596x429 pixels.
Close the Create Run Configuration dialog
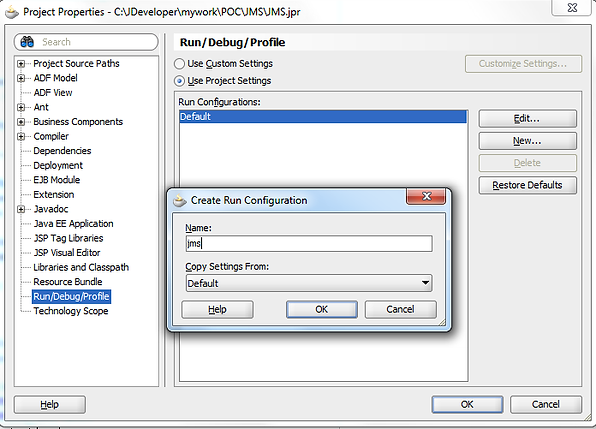(x=426, y=196)
